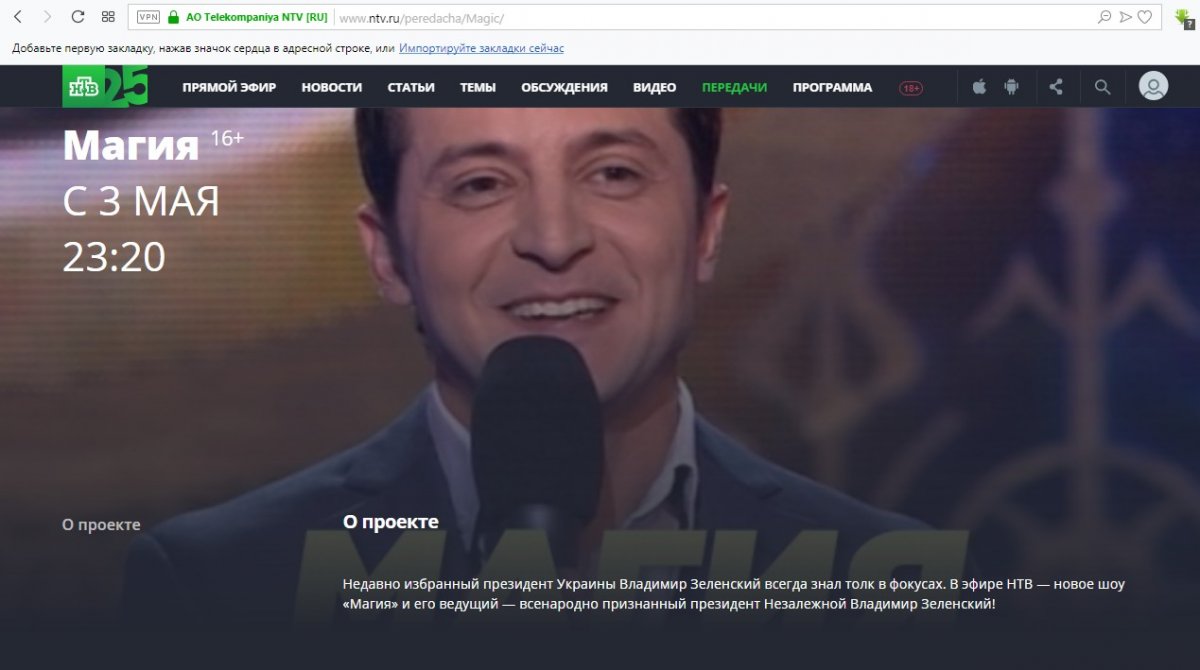The width and height of the screenshot is (1200, 670).
Task: Add bookmark using the heart icon
Action: (1145, 17)
